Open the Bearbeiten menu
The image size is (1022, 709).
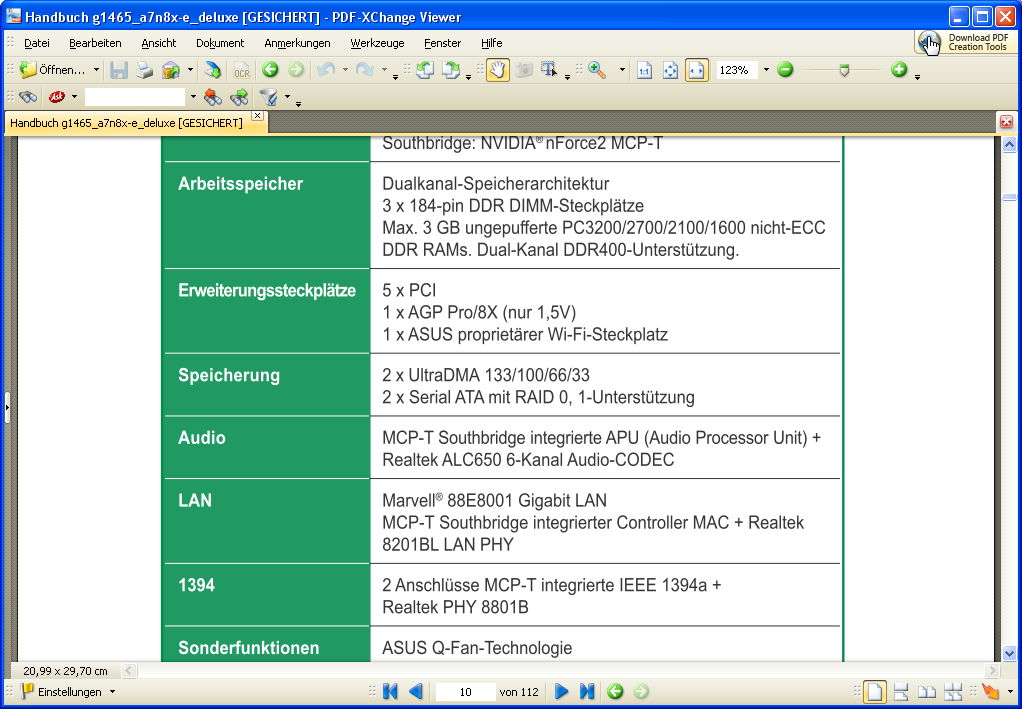click(95, 43)
